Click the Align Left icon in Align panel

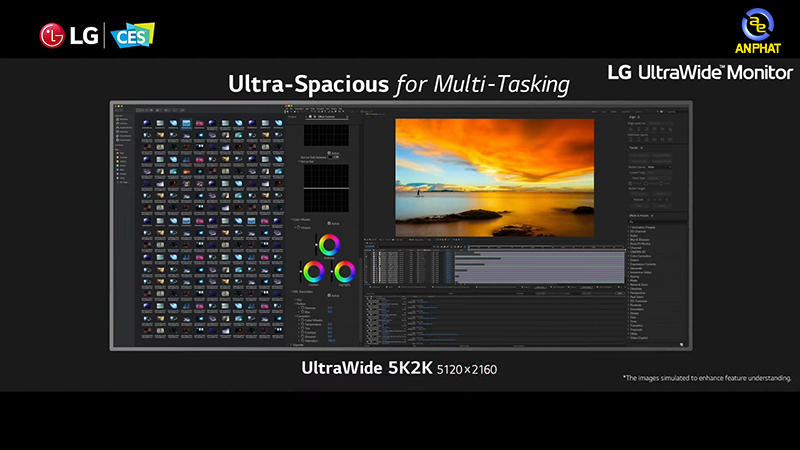[631, 129]
